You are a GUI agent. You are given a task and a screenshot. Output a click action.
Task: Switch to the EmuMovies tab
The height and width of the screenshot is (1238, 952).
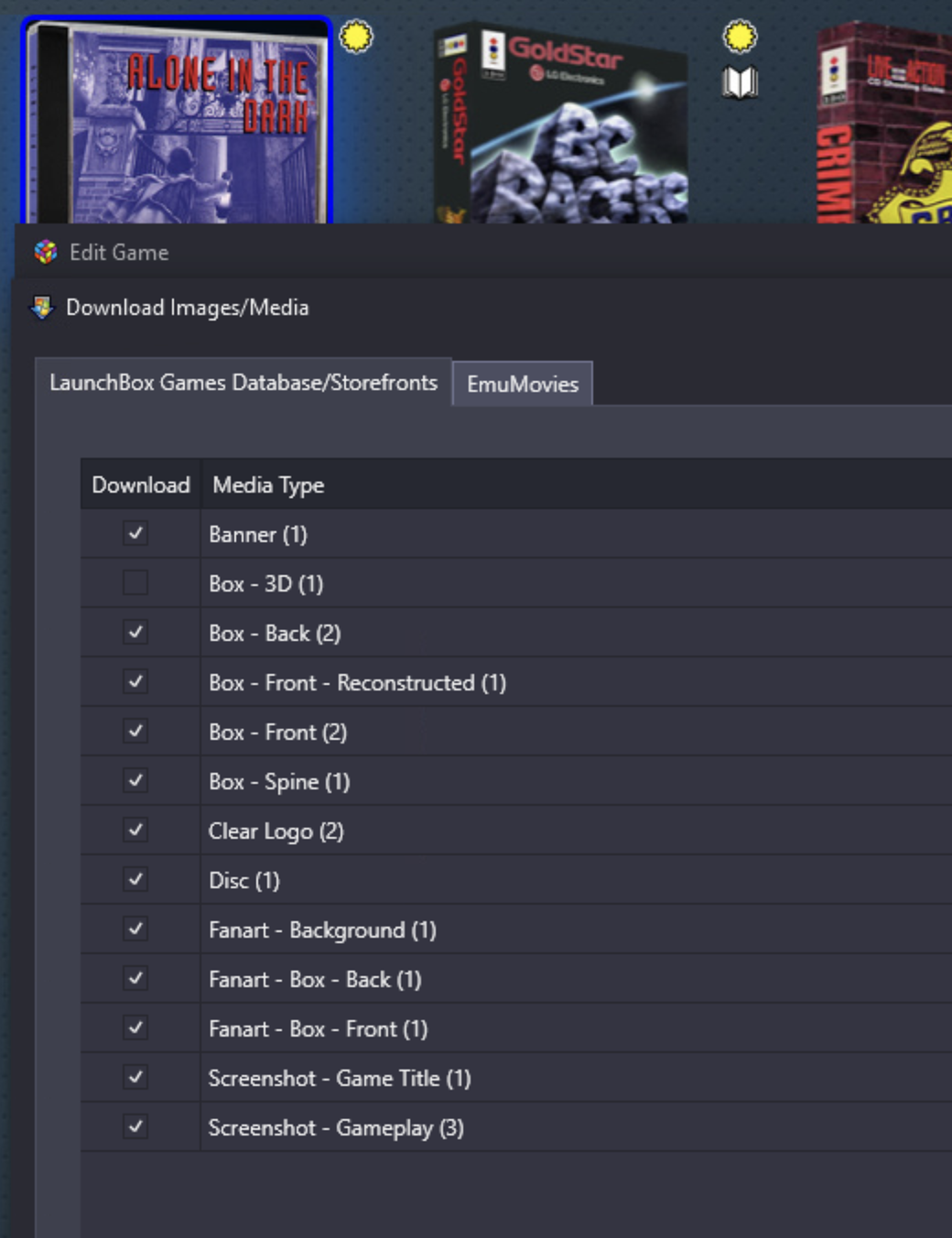[x=523, y=384]
